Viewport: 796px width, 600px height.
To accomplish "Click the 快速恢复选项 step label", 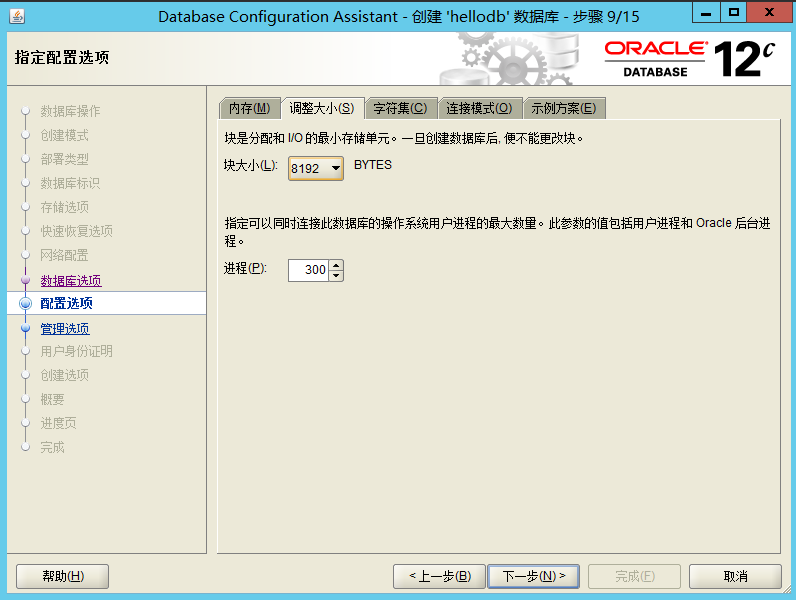I will coord(77,231).
